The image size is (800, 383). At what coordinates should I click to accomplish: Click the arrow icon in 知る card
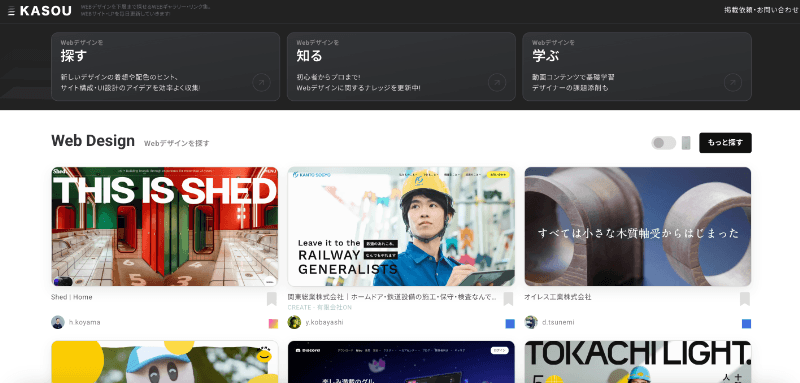click(x=497, y=82)
